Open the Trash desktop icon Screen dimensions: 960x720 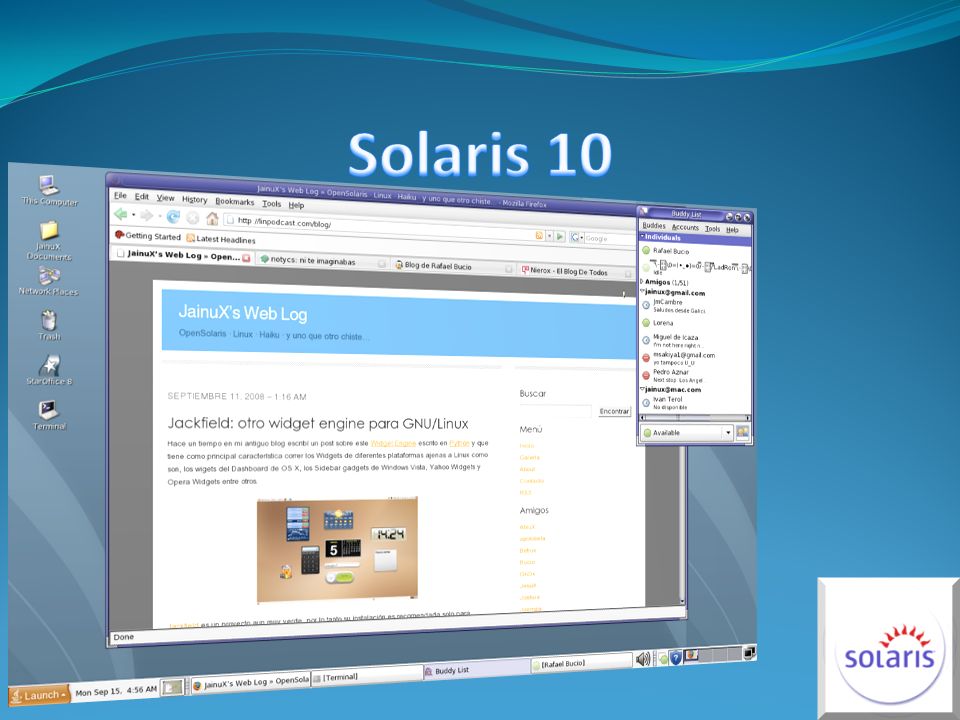pos(49,325)
